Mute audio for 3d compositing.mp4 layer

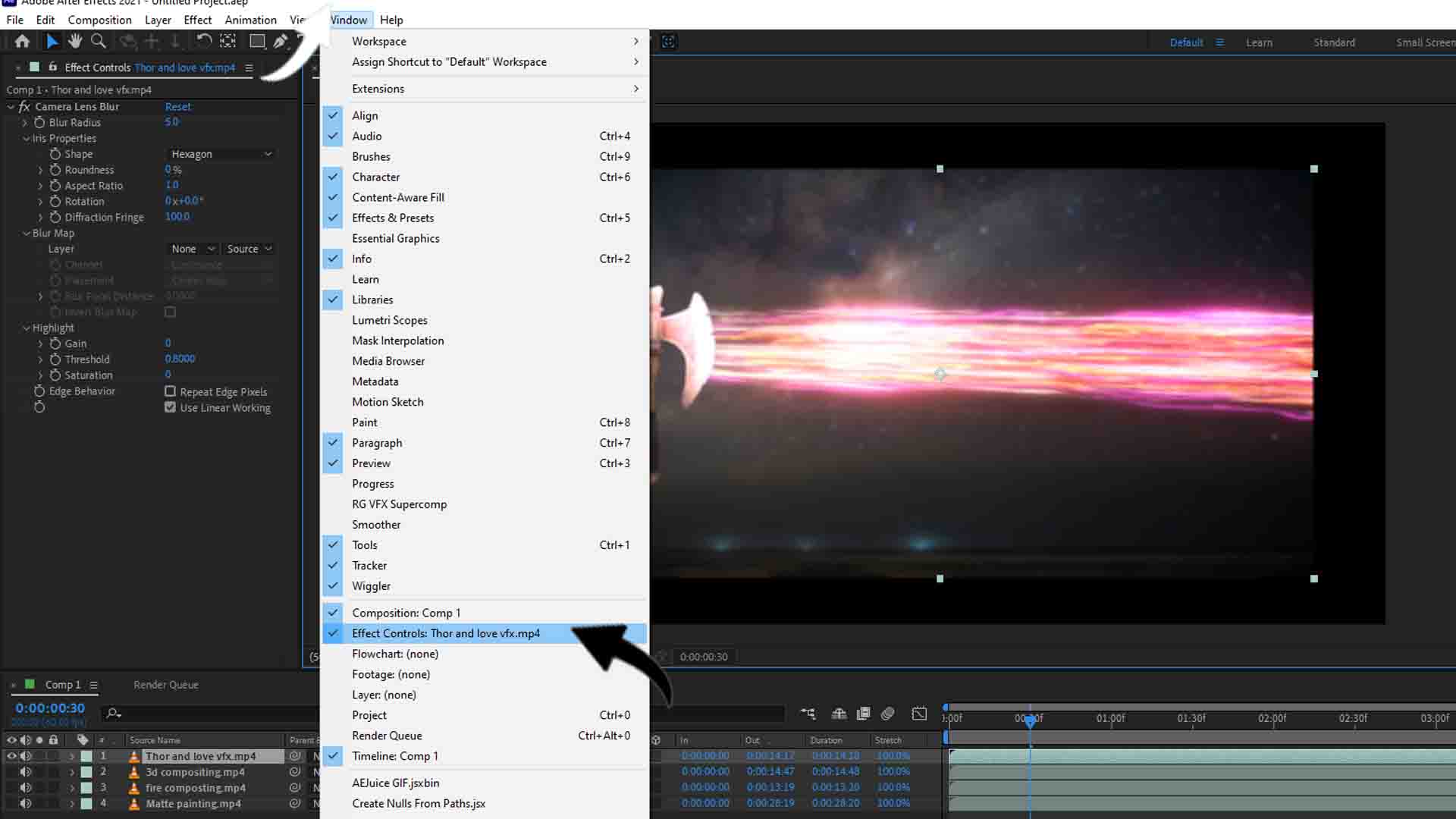[26, 771]
